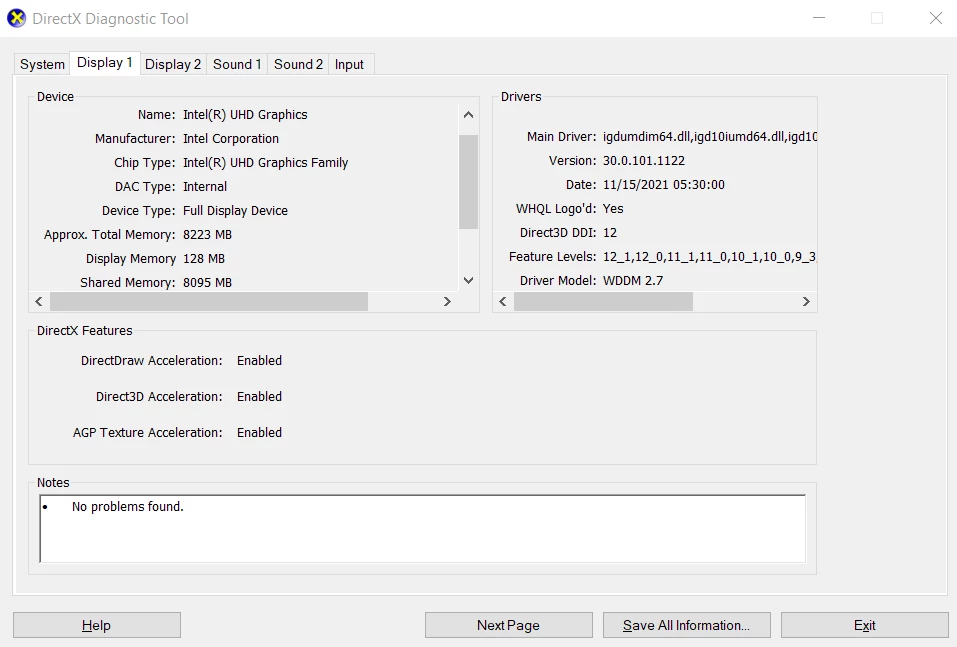The height and width of the screenshot is (647, 957).
Task: Click driver version '30.0.101.1122'
Action: pos(644,161)
